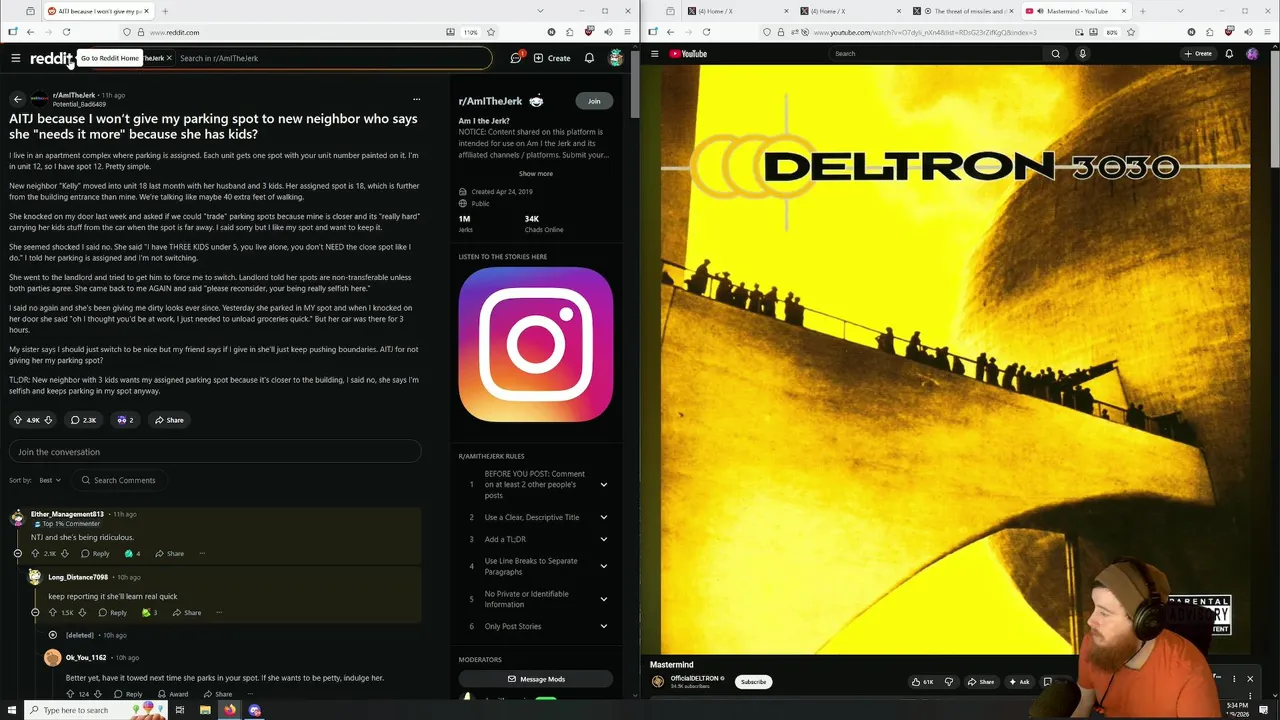This screenshot has width=1280, height=720.
Task: Switch to the AITJ Reddit browser tab
Action: click(x=98, y=11)
